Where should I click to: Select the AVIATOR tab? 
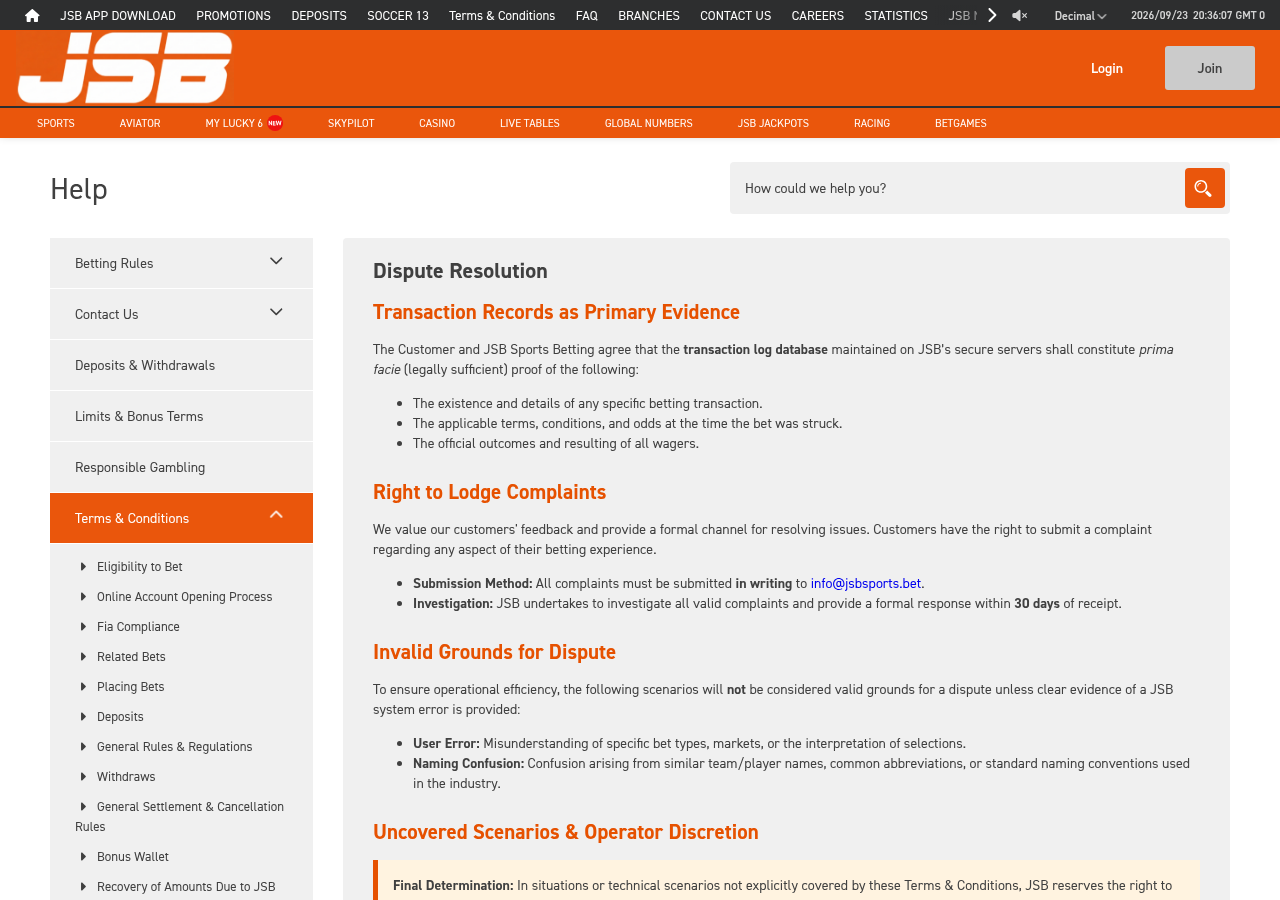pos(140,123)
